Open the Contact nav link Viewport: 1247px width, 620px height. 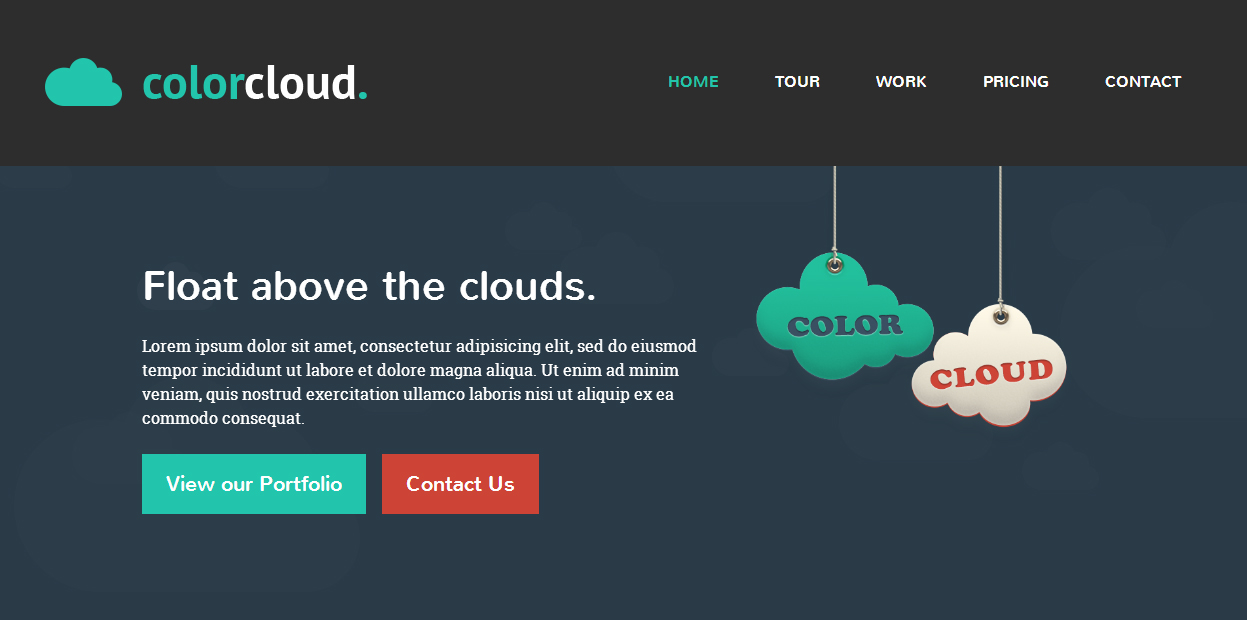tap(1143, 82)
